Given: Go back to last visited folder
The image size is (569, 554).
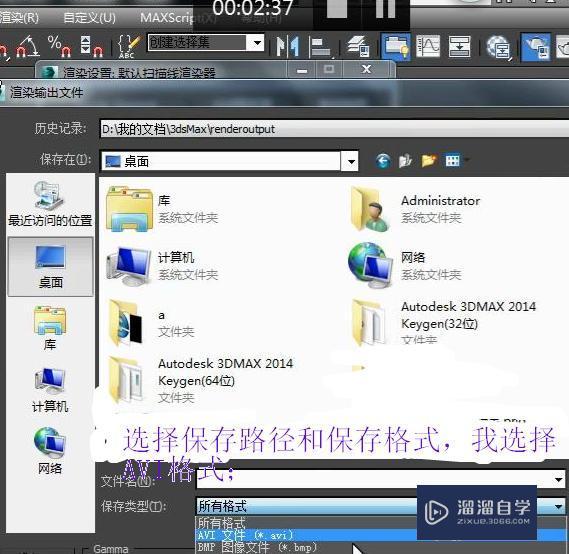Looking at the screenshot, I should point(383,160).
